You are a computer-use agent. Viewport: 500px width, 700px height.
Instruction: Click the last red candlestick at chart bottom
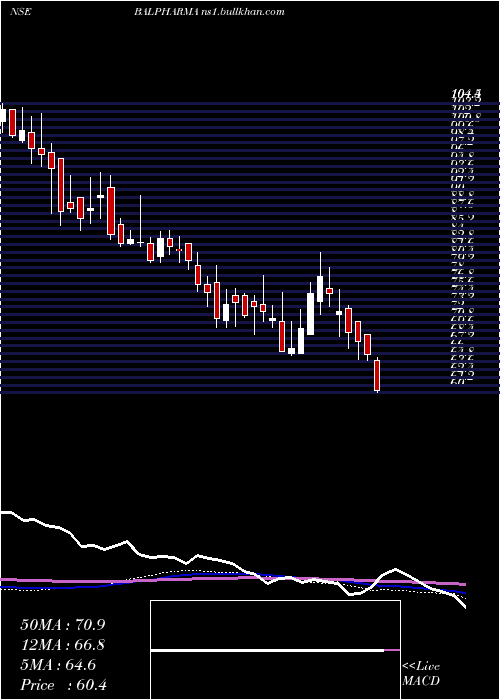(x=377, y=375)
